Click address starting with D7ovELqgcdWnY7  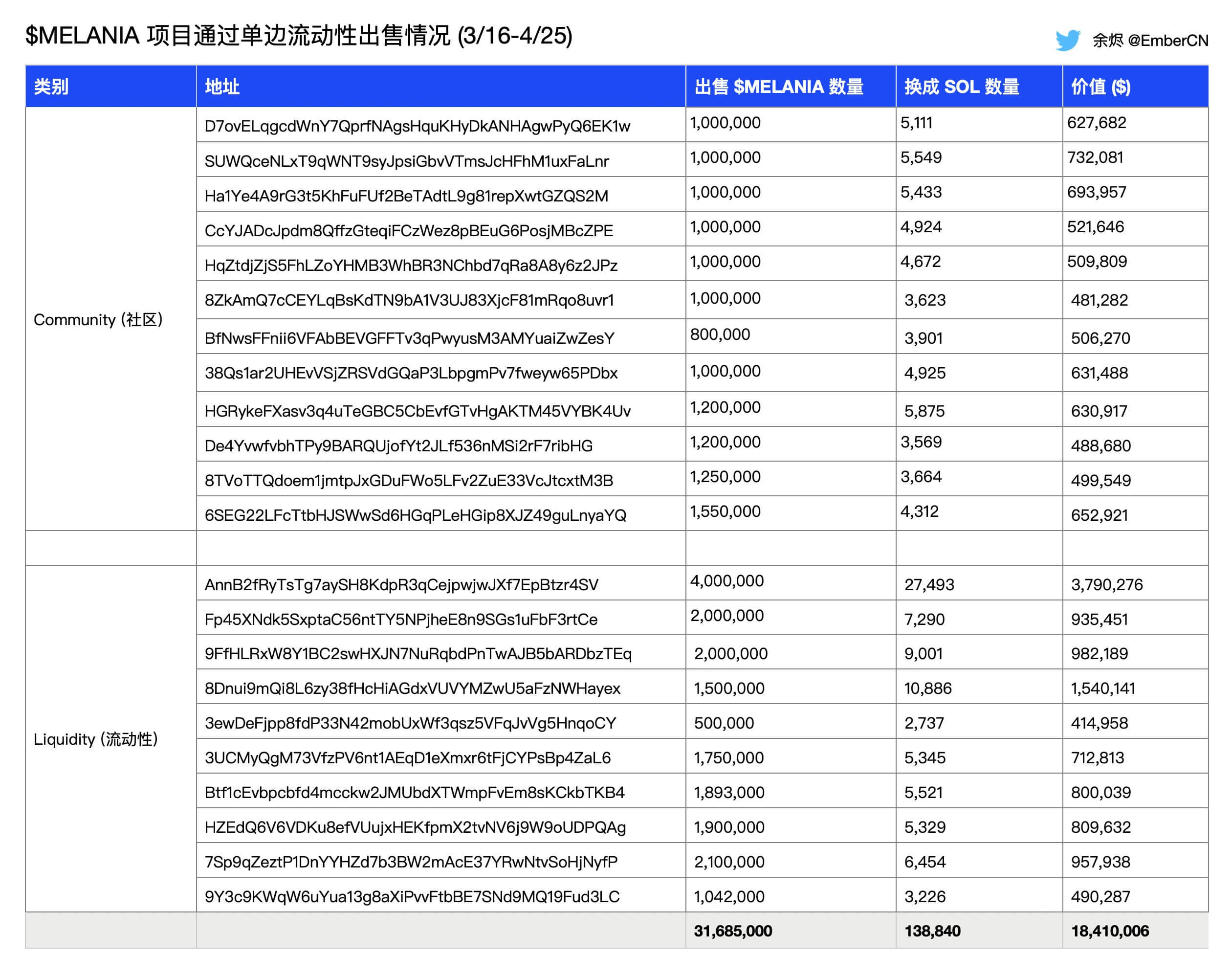pos(417,126)
